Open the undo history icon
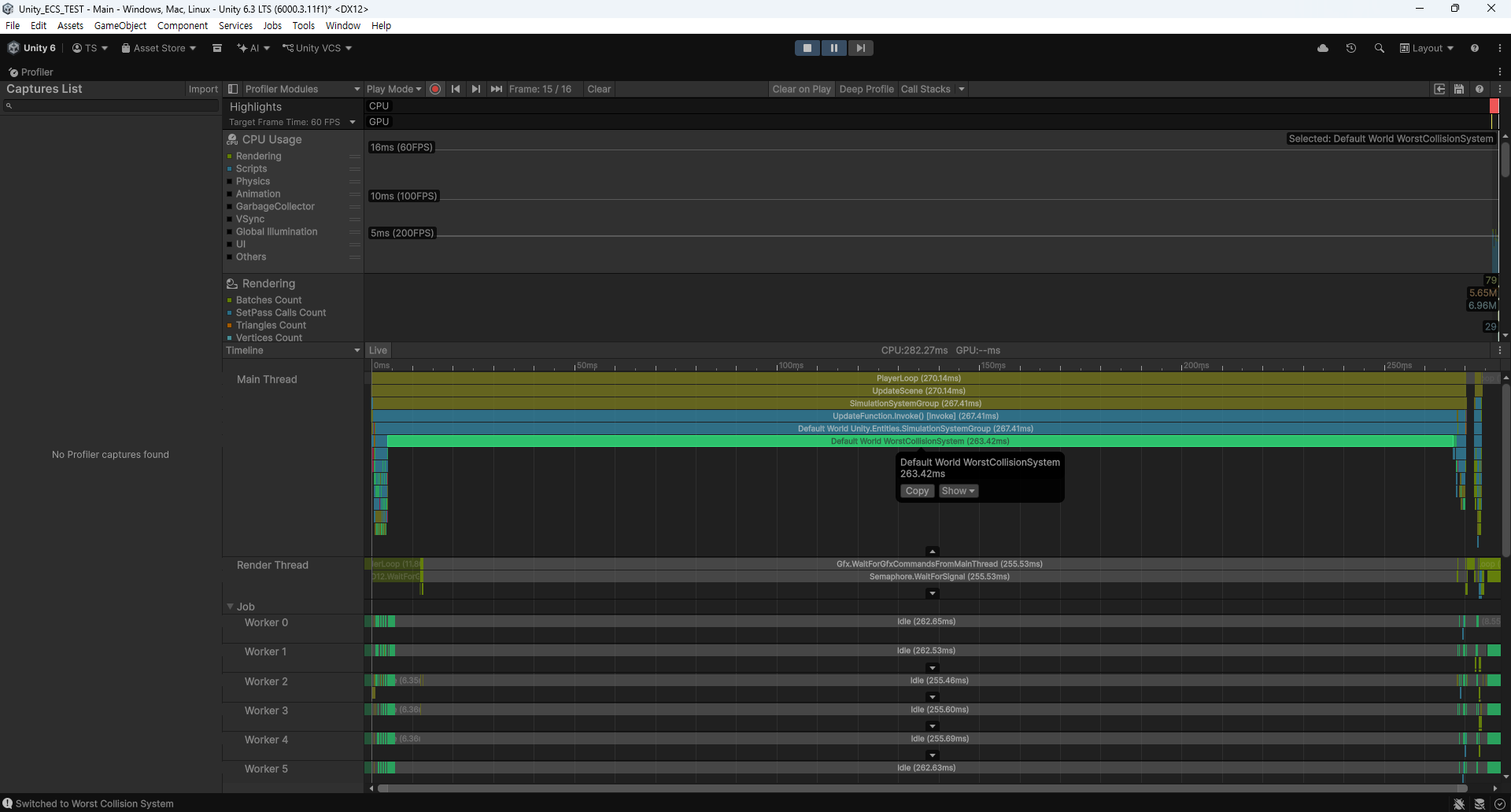 [x=1351, y=48]
